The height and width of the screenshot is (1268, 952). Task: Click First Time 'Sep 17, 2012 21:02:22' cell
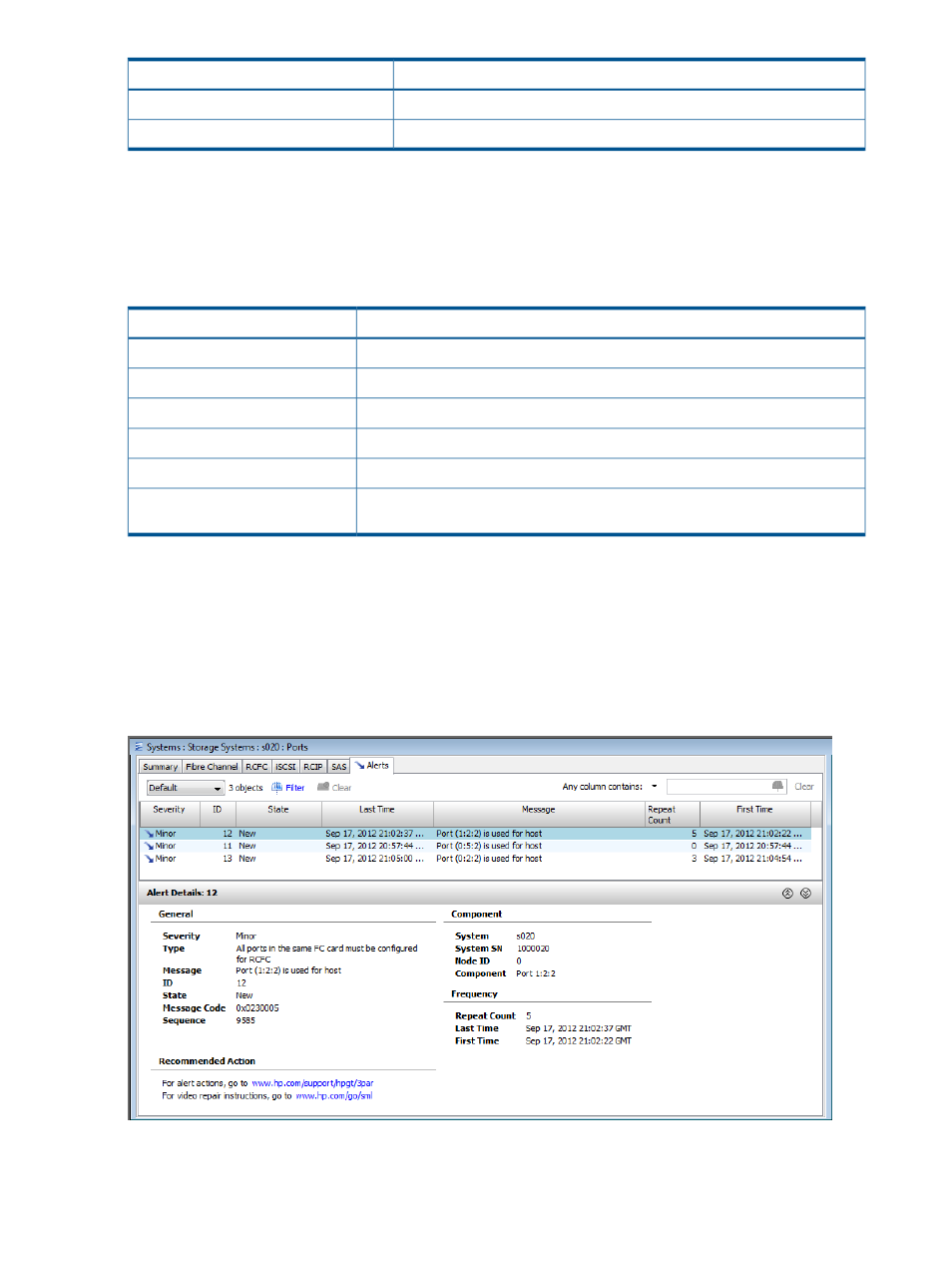pos(752,834)
